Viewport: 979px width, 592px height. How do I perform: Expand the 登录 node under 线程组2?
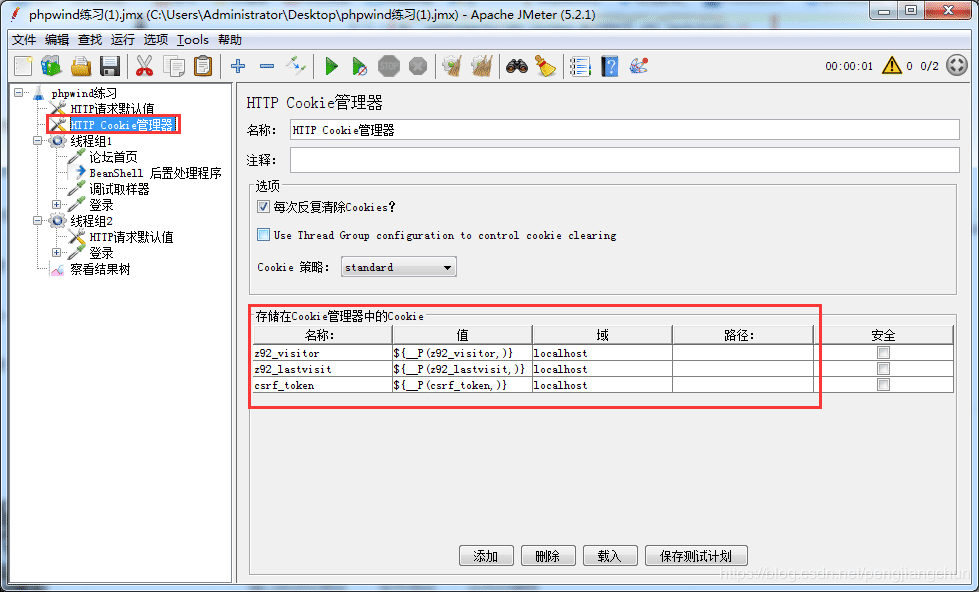56,253
